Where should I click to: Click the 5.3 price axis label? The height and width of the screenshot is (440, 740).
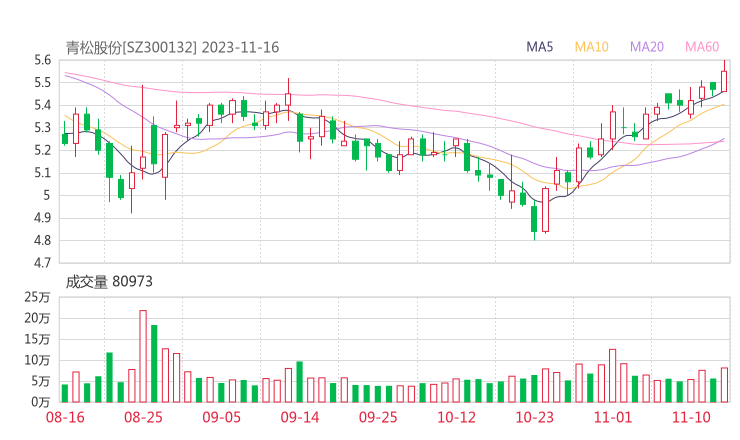point(42,127)
